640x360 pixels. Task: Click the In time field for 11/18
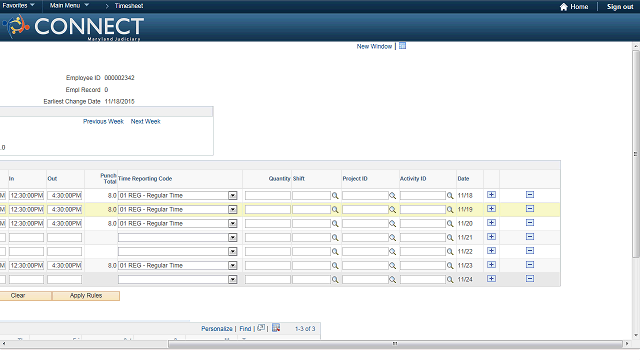coord(27,196)
